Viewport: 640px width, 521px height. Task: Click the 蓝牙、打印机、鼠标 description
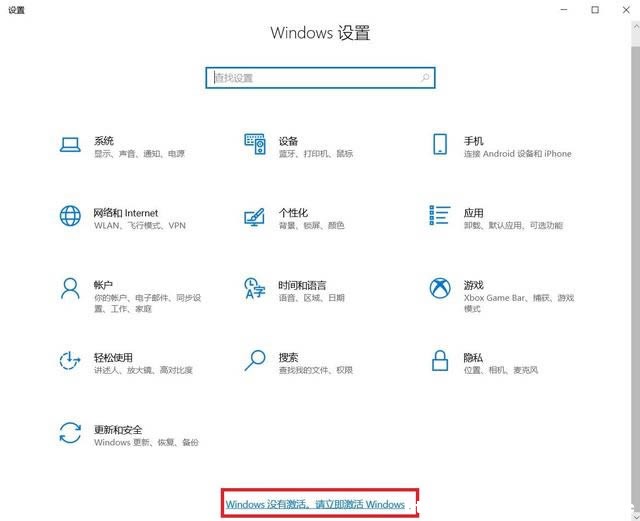[x=316, y=154]
